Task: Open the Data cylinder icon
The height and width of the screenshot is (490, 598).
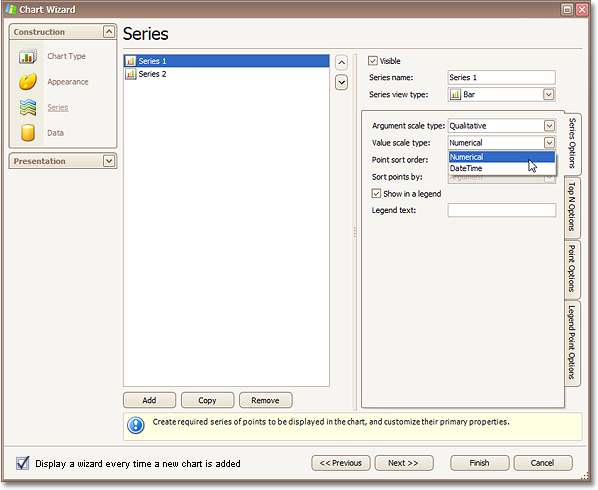Action: pos(27,133)
